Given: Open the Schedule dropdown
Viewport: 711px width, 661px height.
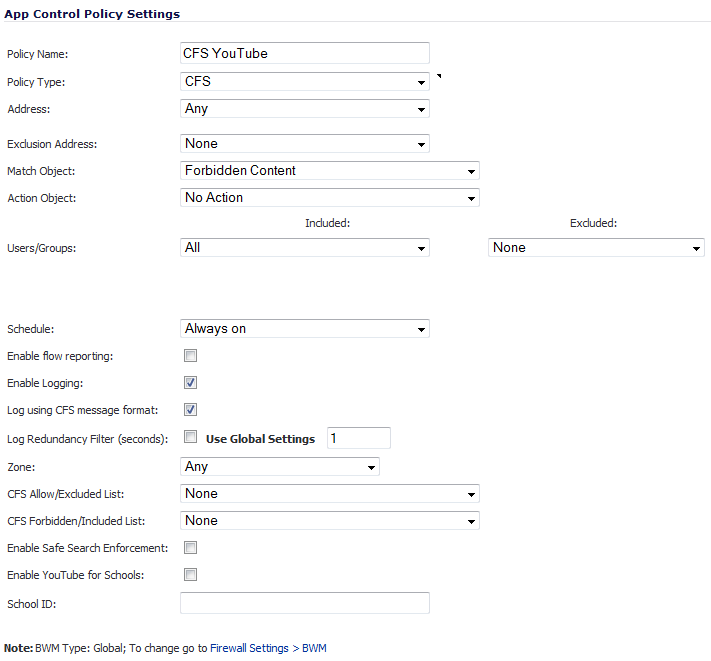Looking at the screenshot, I should coord(305,329).
